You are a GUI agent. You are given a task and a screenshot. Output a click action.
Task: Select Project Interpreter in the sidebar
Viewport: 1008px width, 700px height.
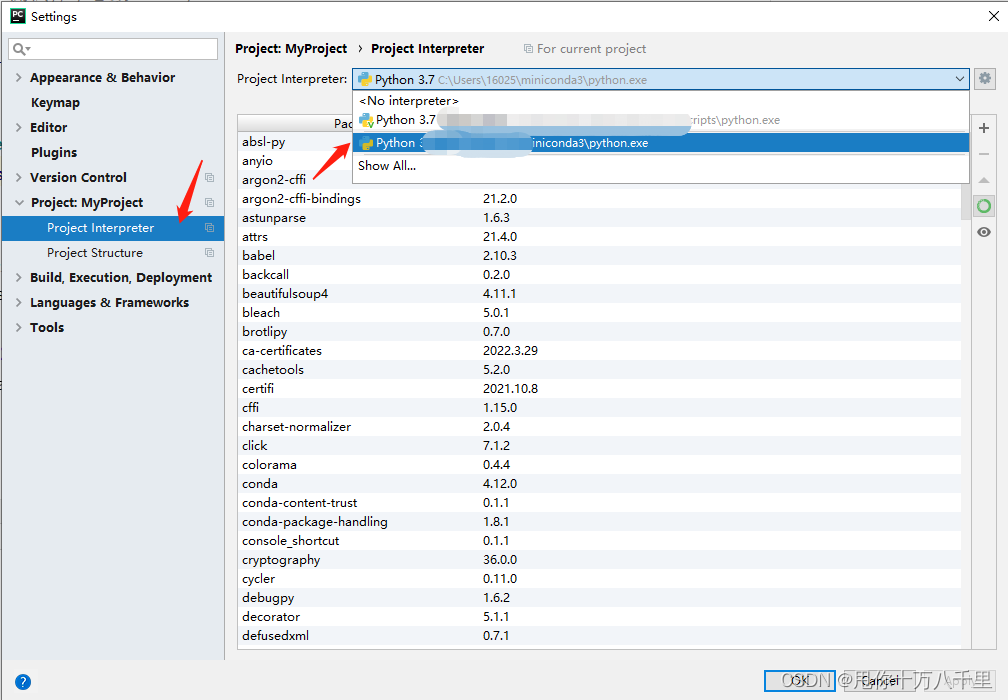coord(112,228)
